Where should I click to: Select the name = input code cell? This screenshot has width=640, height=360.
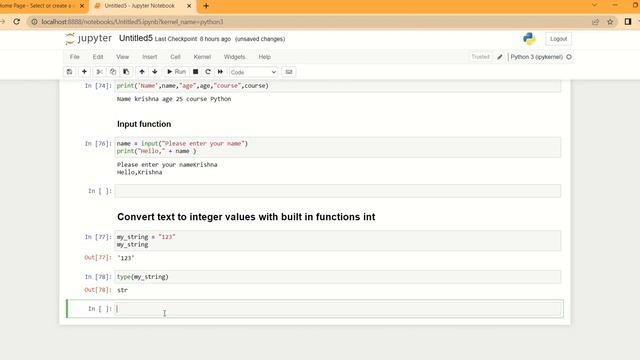coord(338,147)
